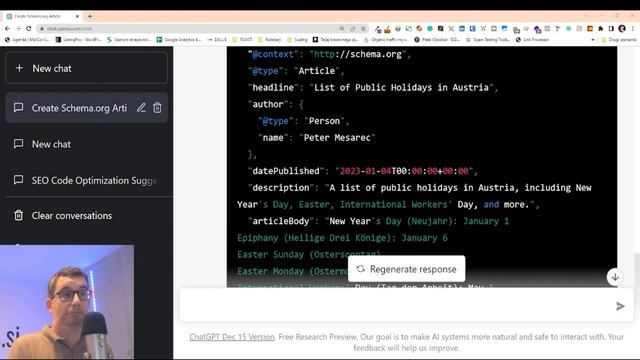Click the datePublished value 2023-01-04T00:00:00+00:00
Viewport: 640px width, 360px height.
pos(404,171)
